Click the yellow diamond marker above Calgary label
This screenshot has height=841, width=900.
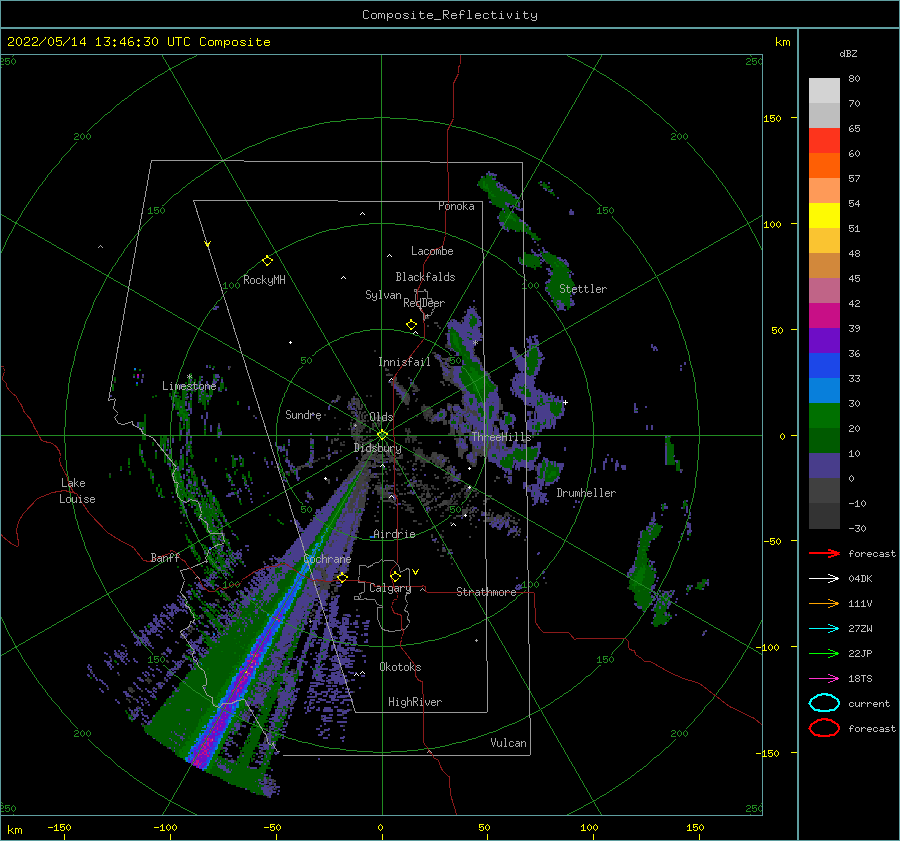[x=395, y=576]
